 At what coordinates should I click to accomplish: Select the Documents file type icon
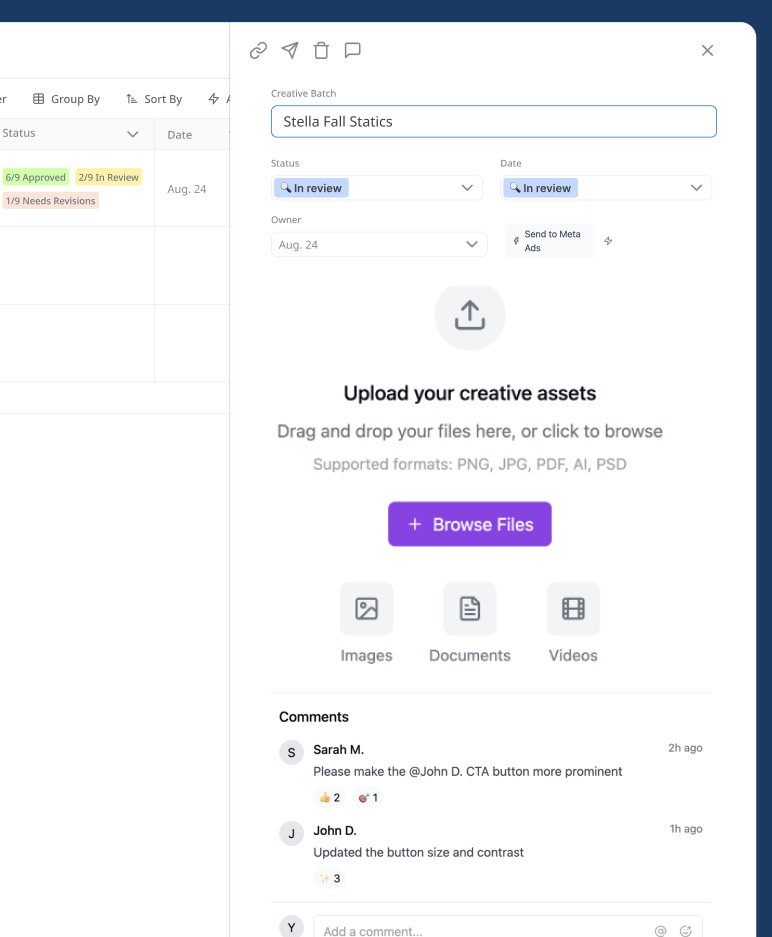click(x=470, y=608)
